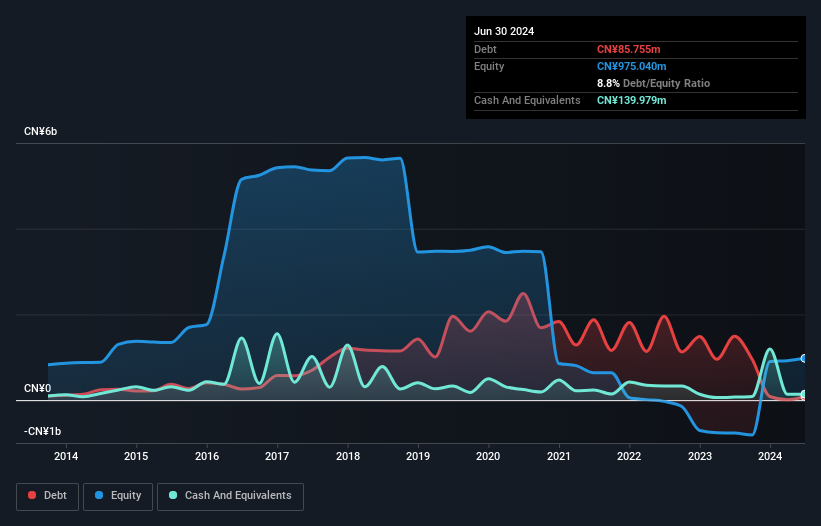This screenshot has width=821, height=526.
Task: Click the blue Equity legend dot
Action: pos(99,495)
